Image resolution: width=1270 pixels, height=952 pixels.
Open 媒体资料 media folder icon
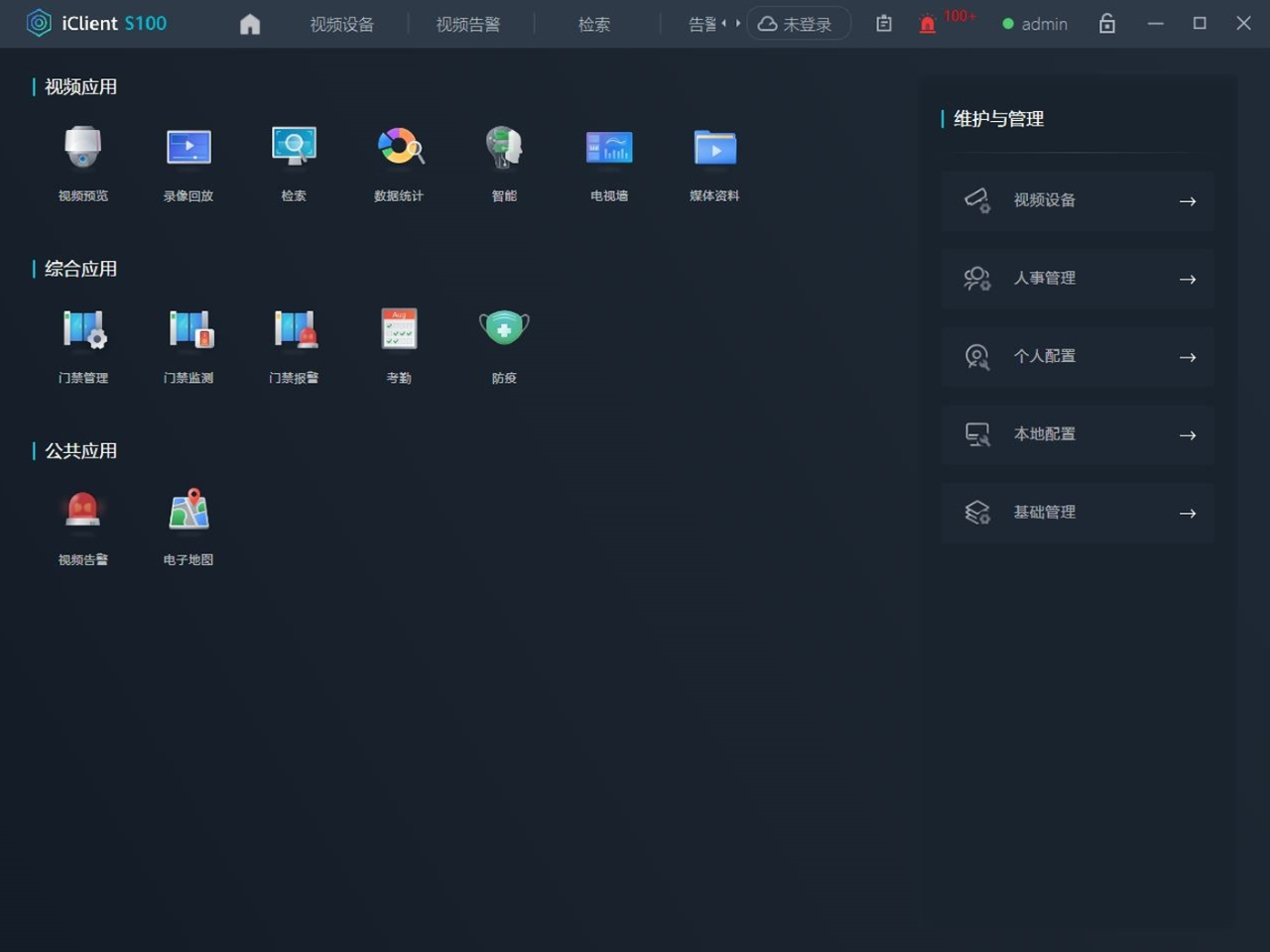pos(714,149)
